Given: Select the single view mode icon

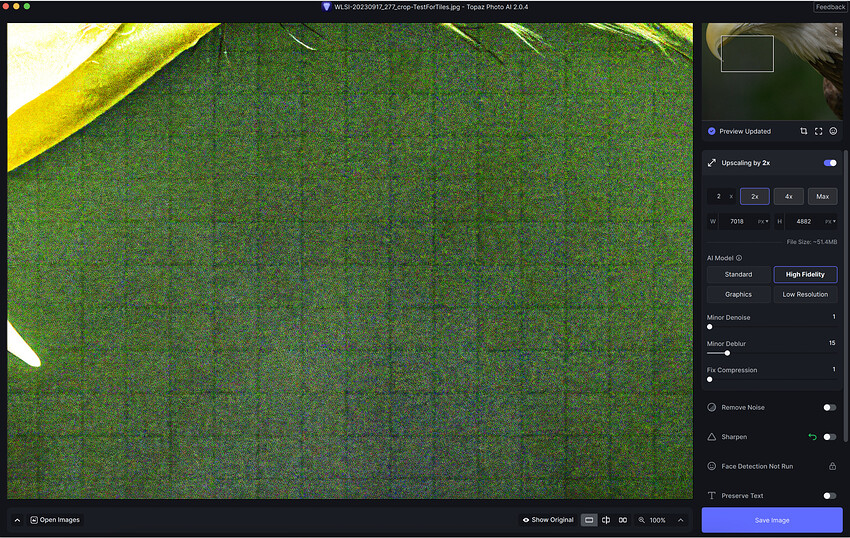Looking at the screenshot, I should (x=589, y=520).
